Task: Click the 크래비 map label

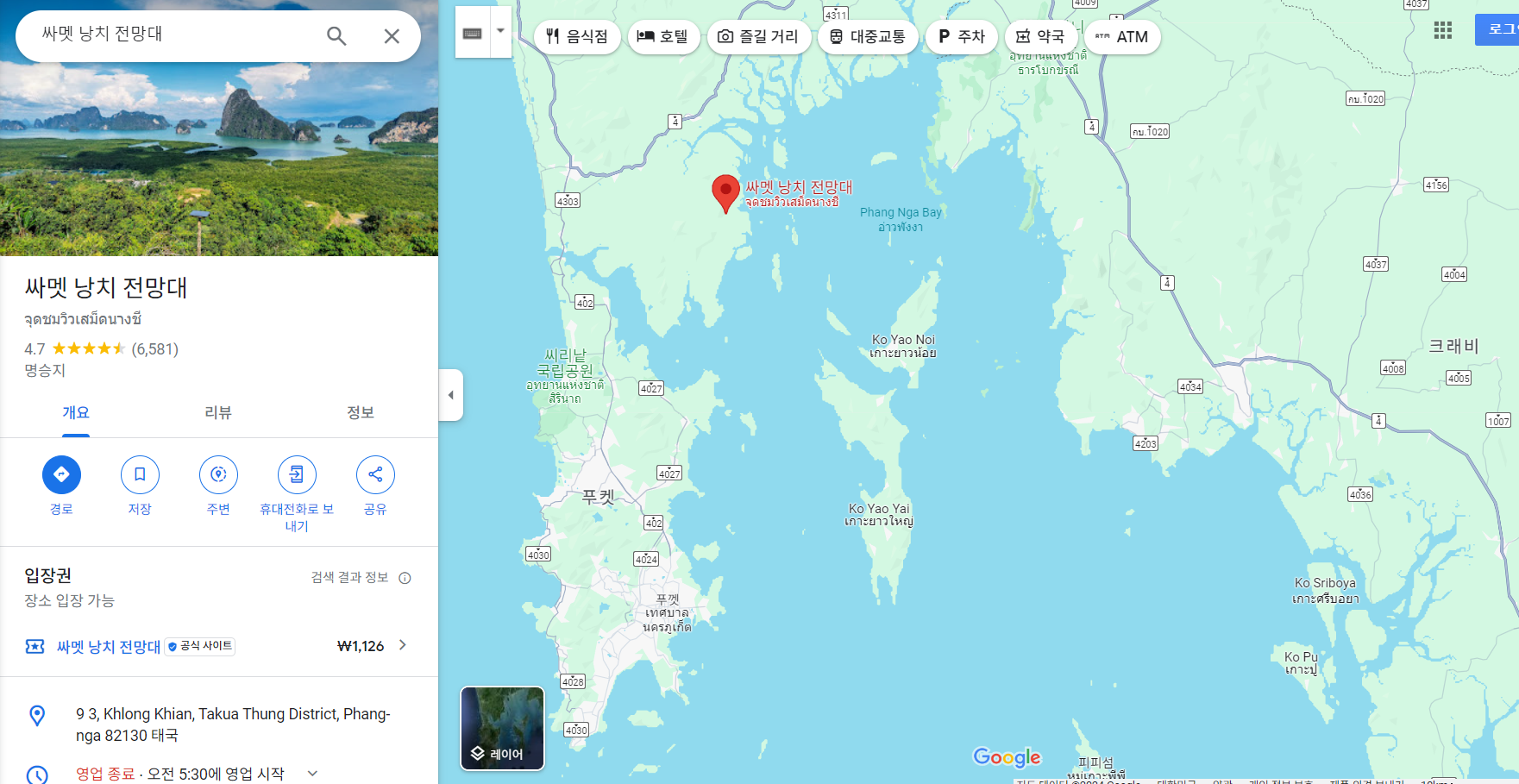Action: click(1453, 346)
